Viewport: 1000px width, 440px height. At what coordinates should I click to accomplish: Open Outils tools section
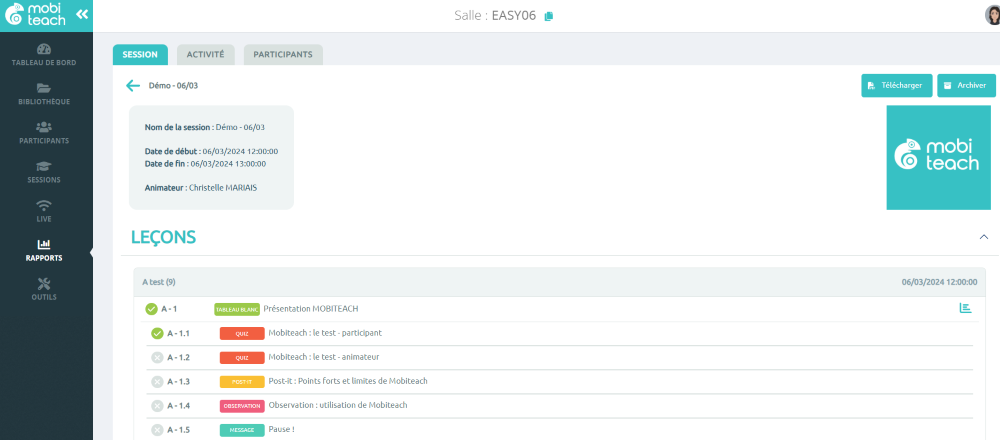pyautogui.click(x=44, y=290)
